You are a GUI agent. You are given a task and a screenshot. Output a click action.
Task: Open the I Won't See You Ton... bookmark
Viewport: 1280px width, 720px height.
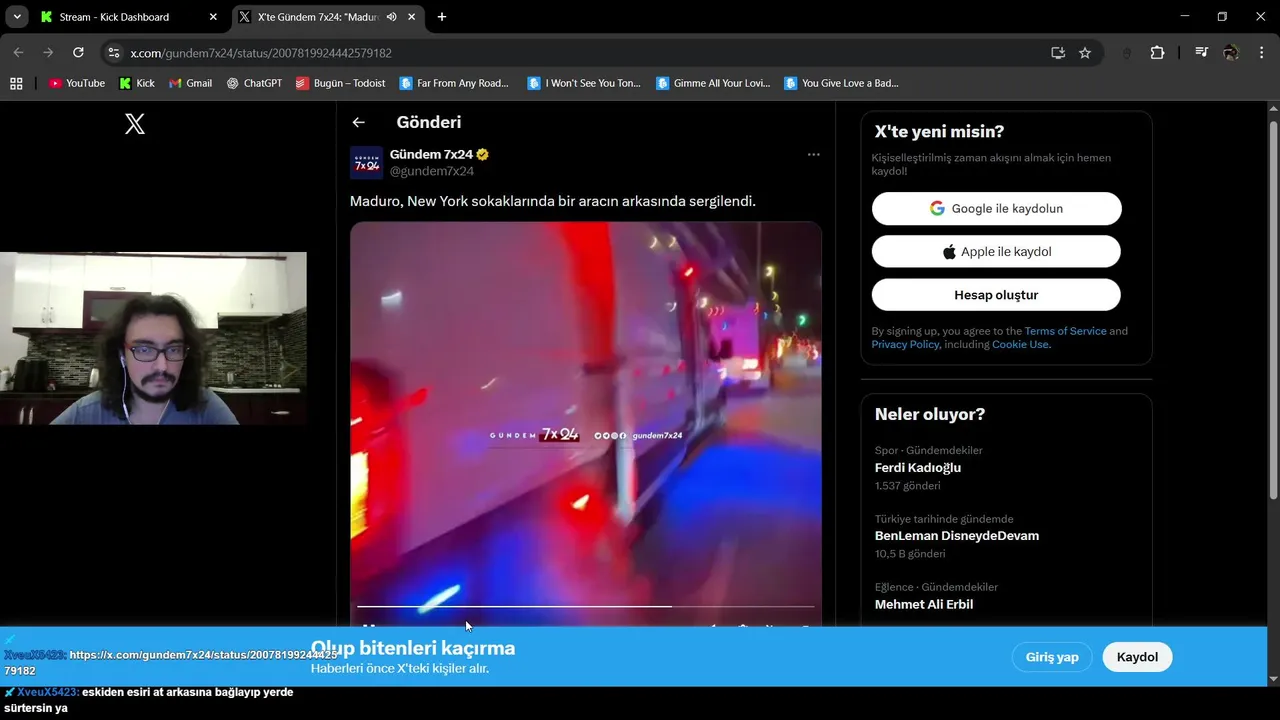(584, 83)
